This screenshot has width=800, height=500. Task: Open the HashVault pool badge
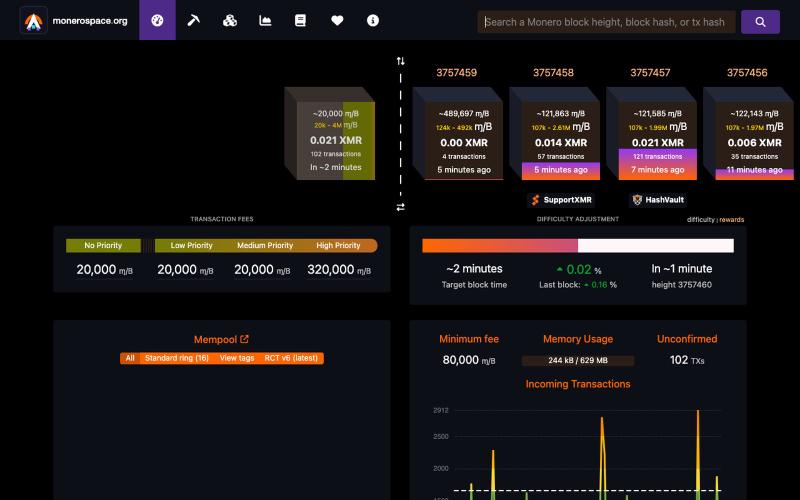[x=658, y=200]
